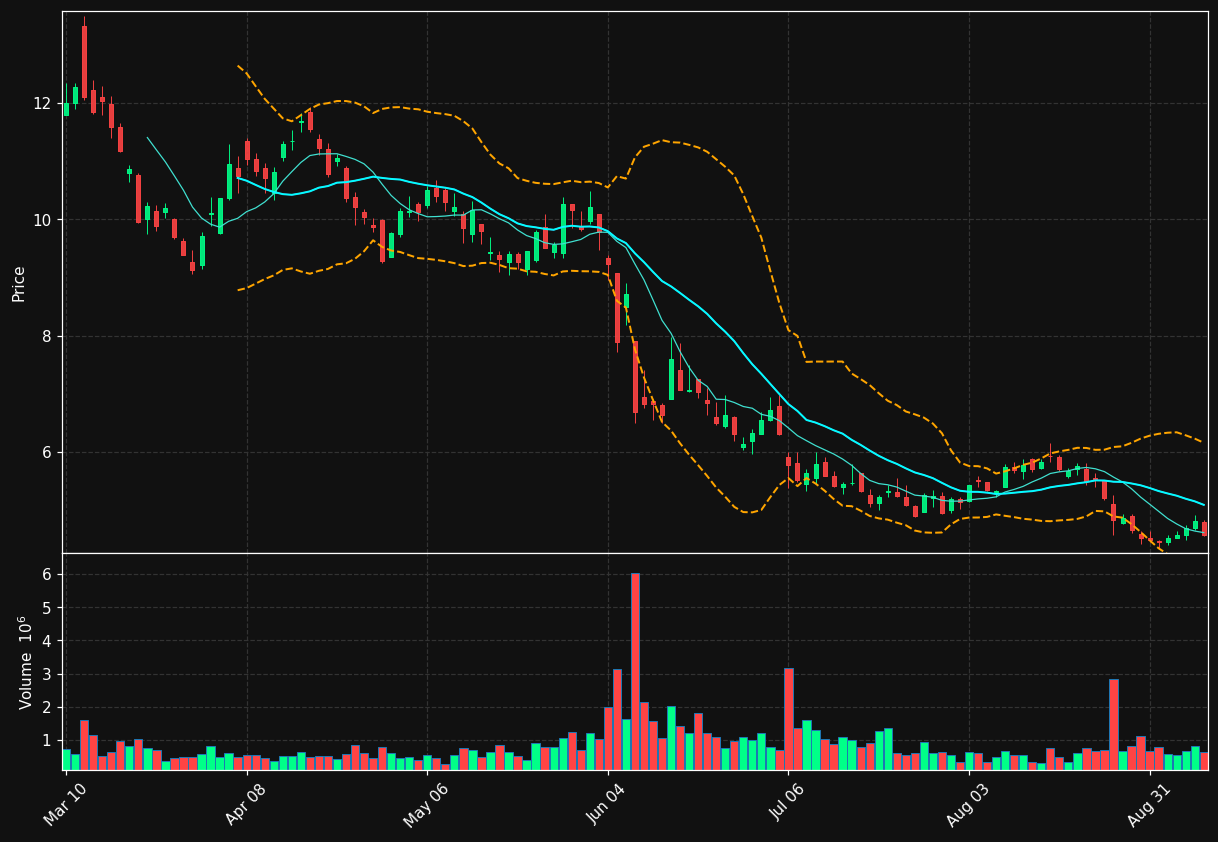Click the Apr 08 date label
Viewport: 1218px width, 842px height.
coord(246,803)
